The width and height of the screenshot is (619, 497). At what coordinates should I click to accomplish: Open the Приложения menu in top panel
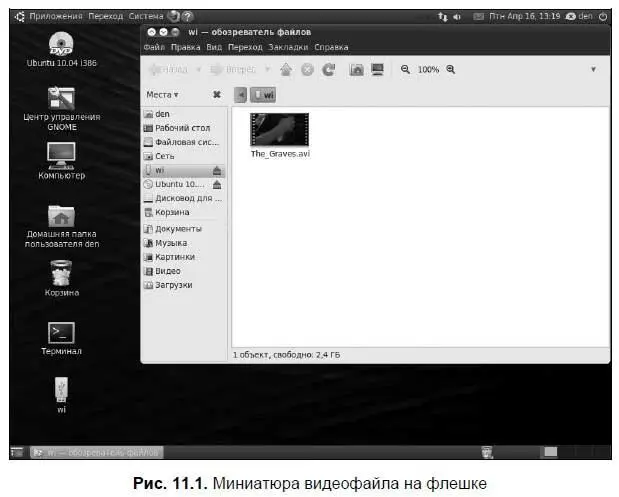coord(54,17)
